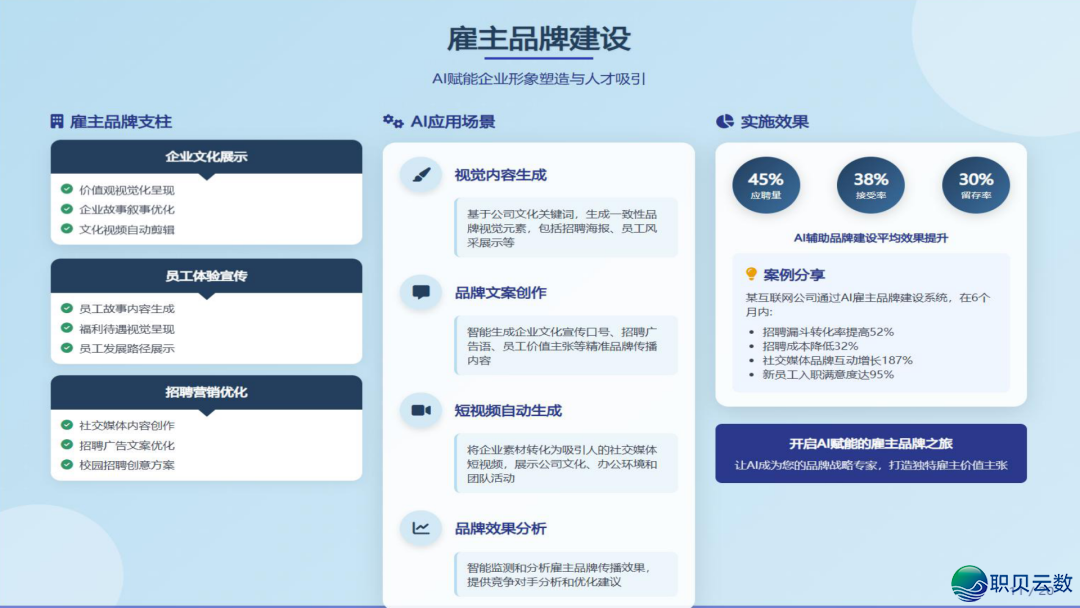Viewport: 1080px width, 608px height.
Task: Click the speech bubble icon for 品牌文案创作
Action: click(421, 293)
